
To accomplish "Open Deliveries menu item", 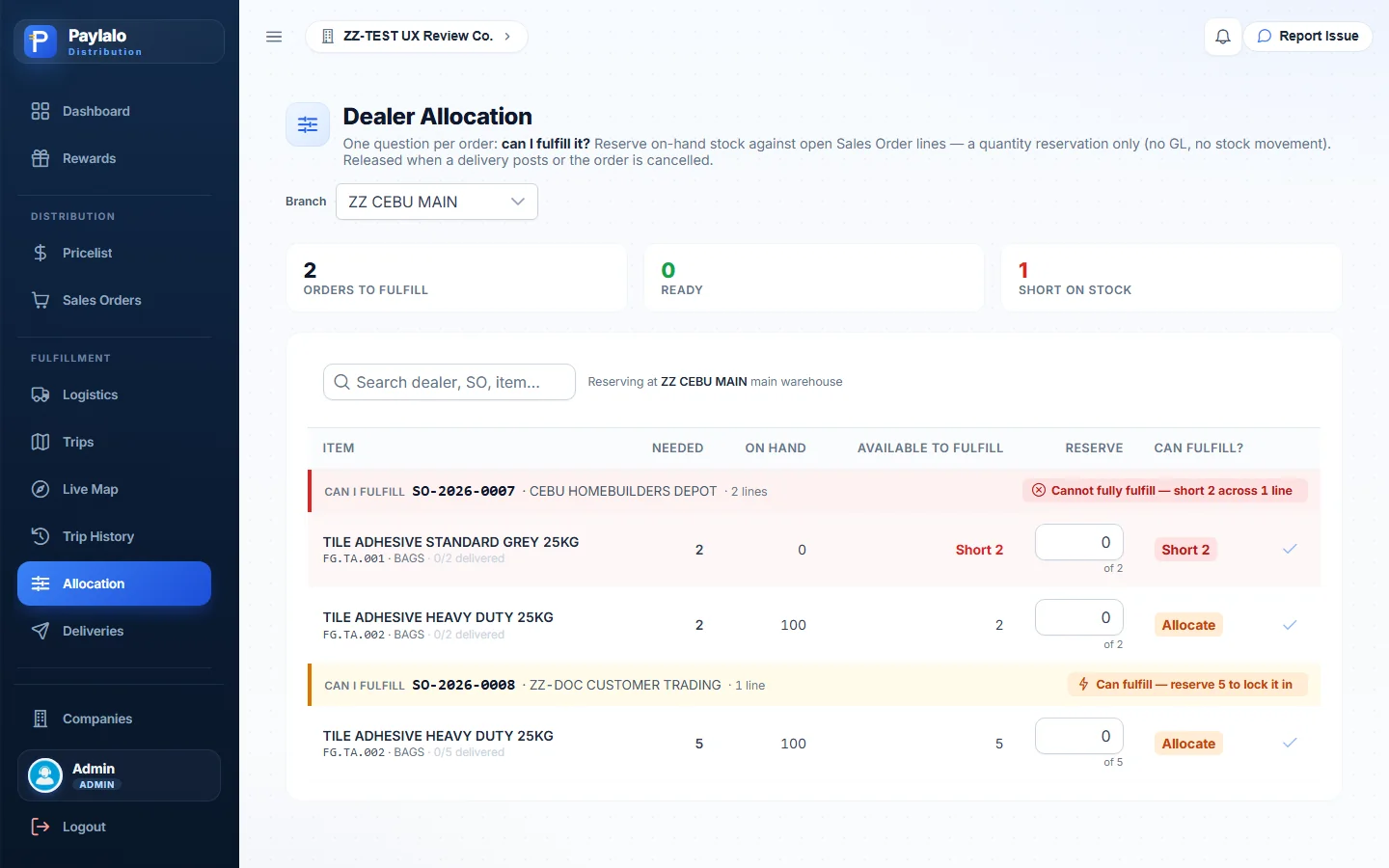I will 114,631.
